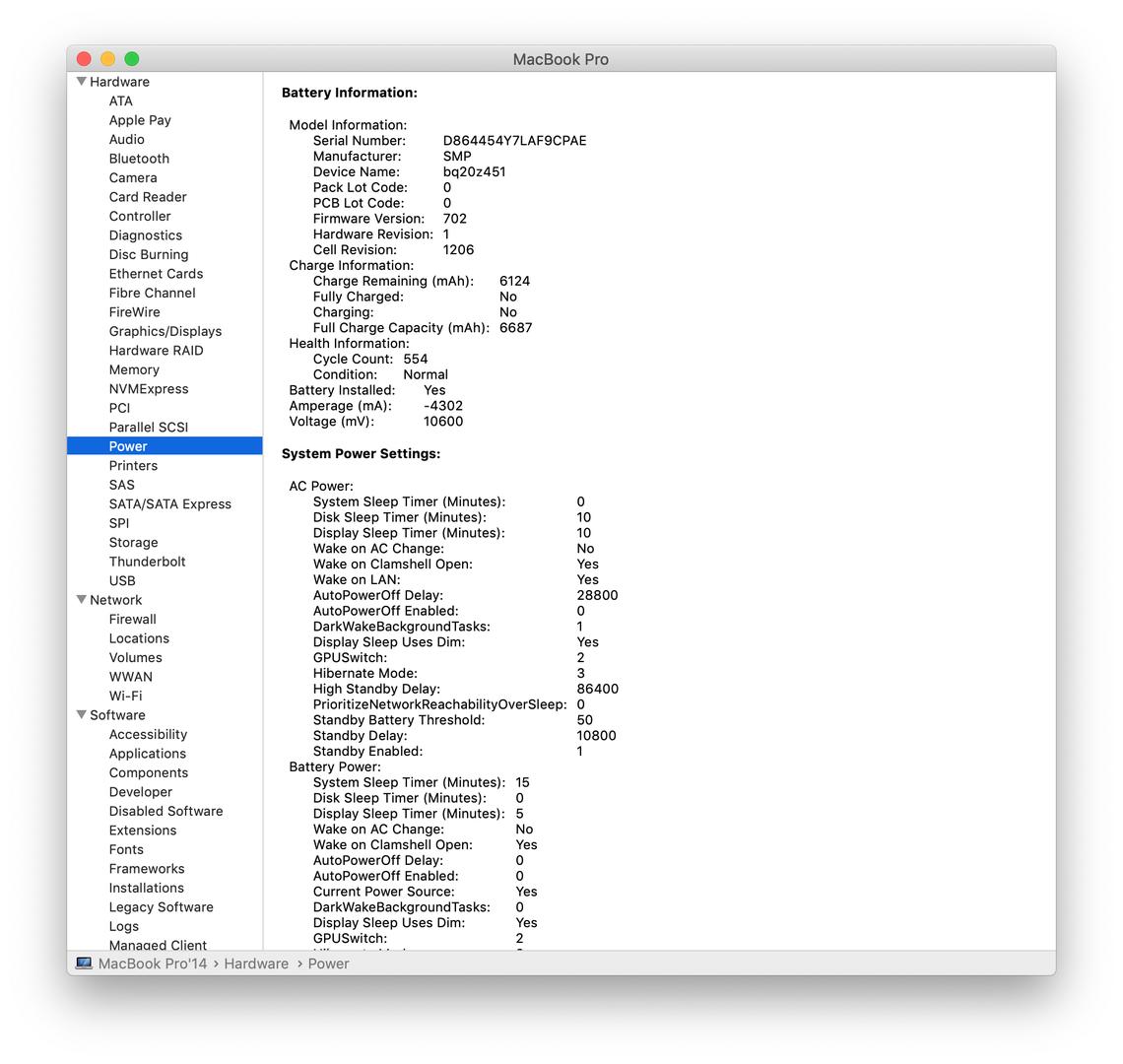This screenshot has height=1064, width=1123.
Task: Select SAS hardware item
Action: (x=122, y=485)
